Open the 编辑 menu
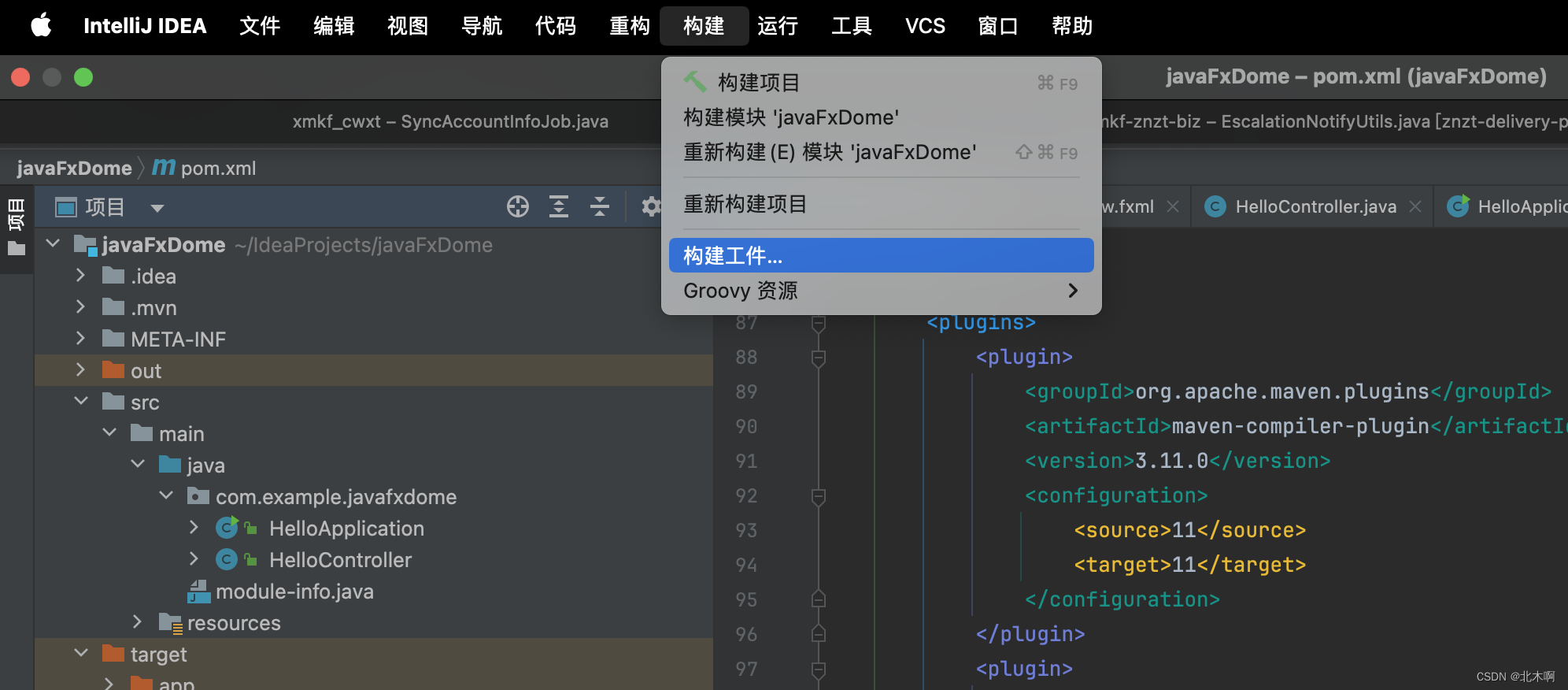Image resolution: width=1568 pixels, height=690 pixels. point(334,26)
